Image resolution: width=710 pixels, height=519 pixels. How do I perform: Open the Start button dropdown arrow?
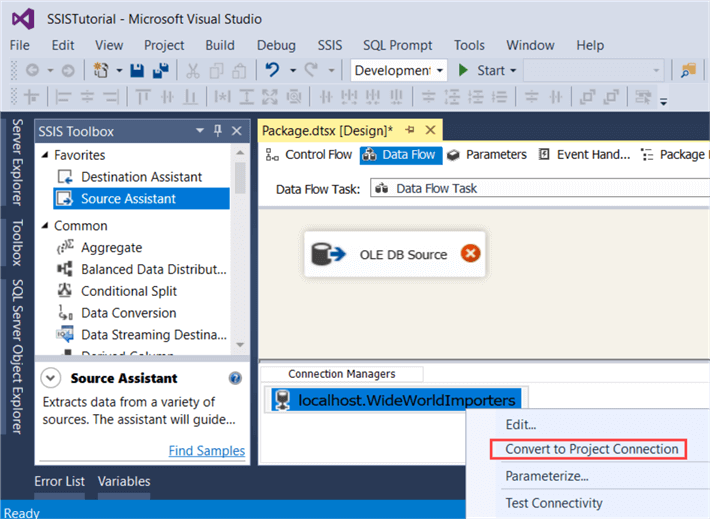[513, 71]
